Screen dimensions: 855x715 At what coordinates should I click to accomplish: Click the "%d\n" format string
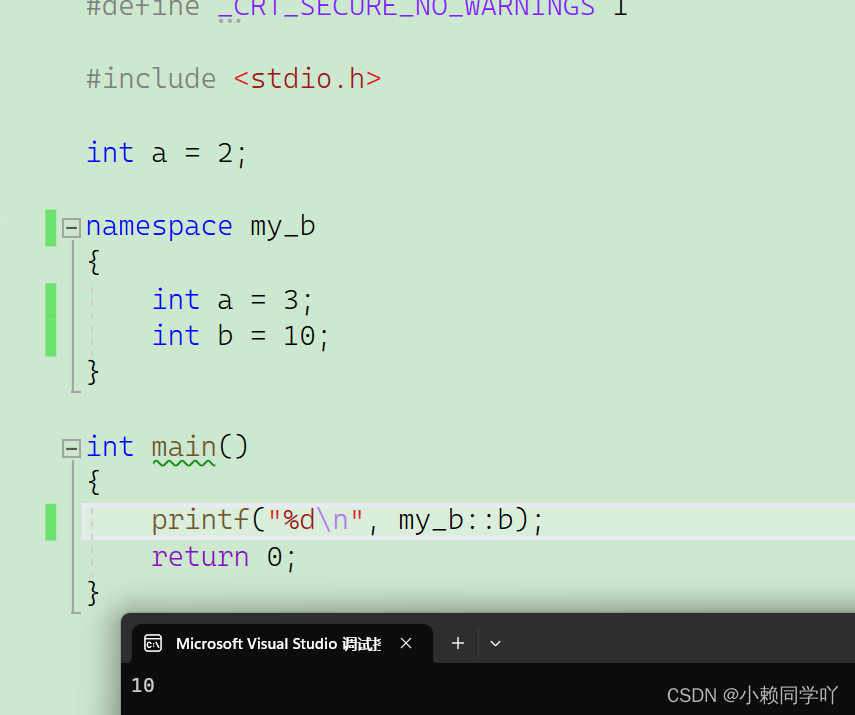(x=315, y=520)
